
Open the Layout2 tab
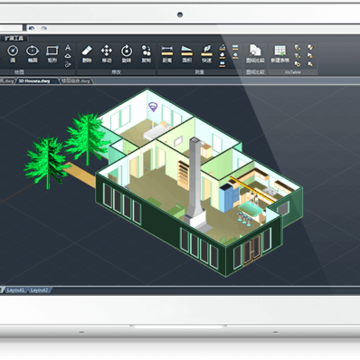39,290
